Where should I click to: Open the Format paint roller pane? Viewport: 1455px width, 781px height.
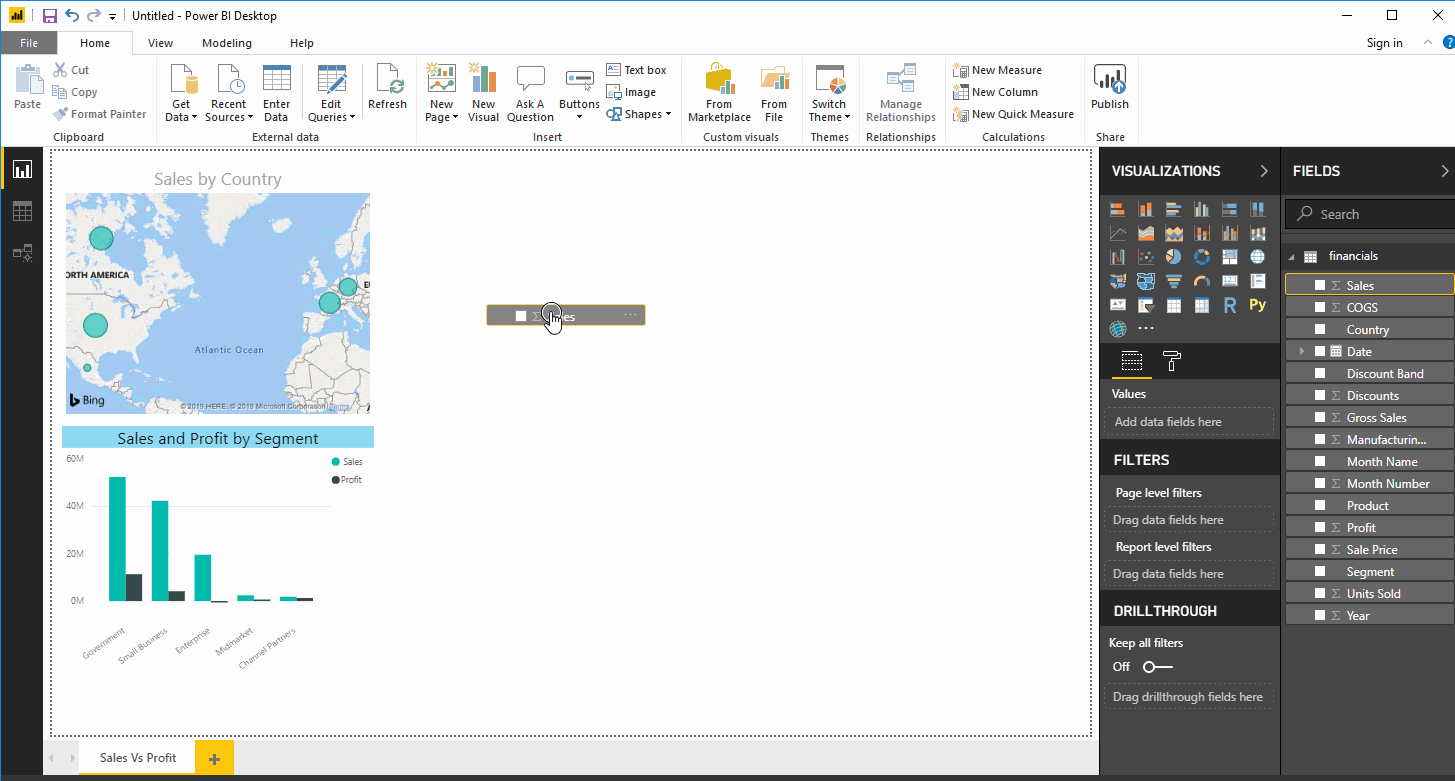tap(1172, 362)
